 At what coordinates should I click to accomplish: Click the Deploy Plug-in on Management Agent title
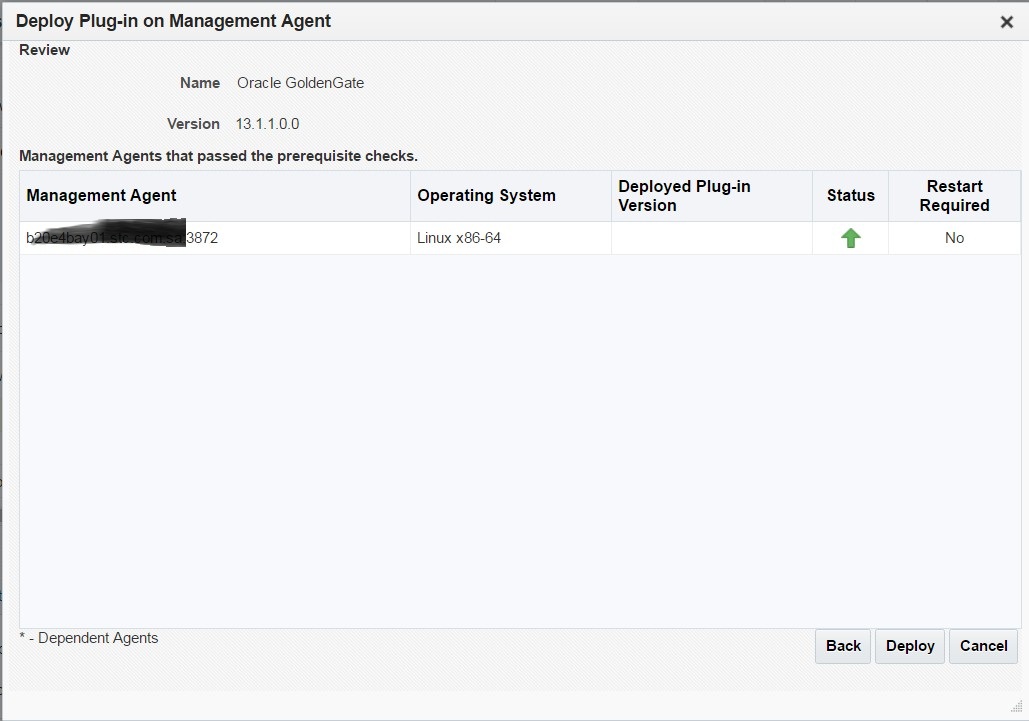(x=174, y=20)
